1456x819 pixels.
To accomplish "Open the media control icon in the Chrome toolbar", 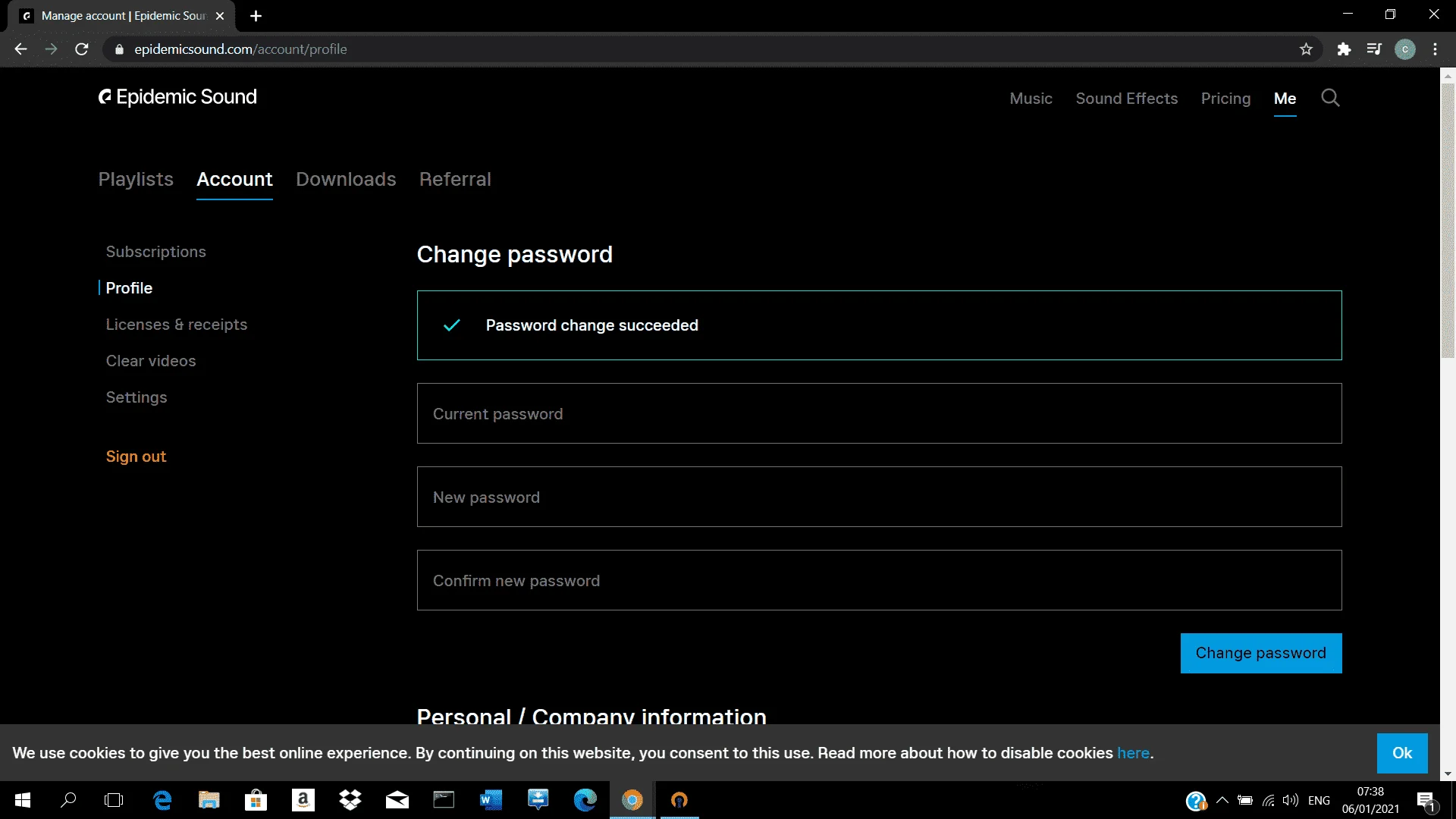I will pos(1374,49).
